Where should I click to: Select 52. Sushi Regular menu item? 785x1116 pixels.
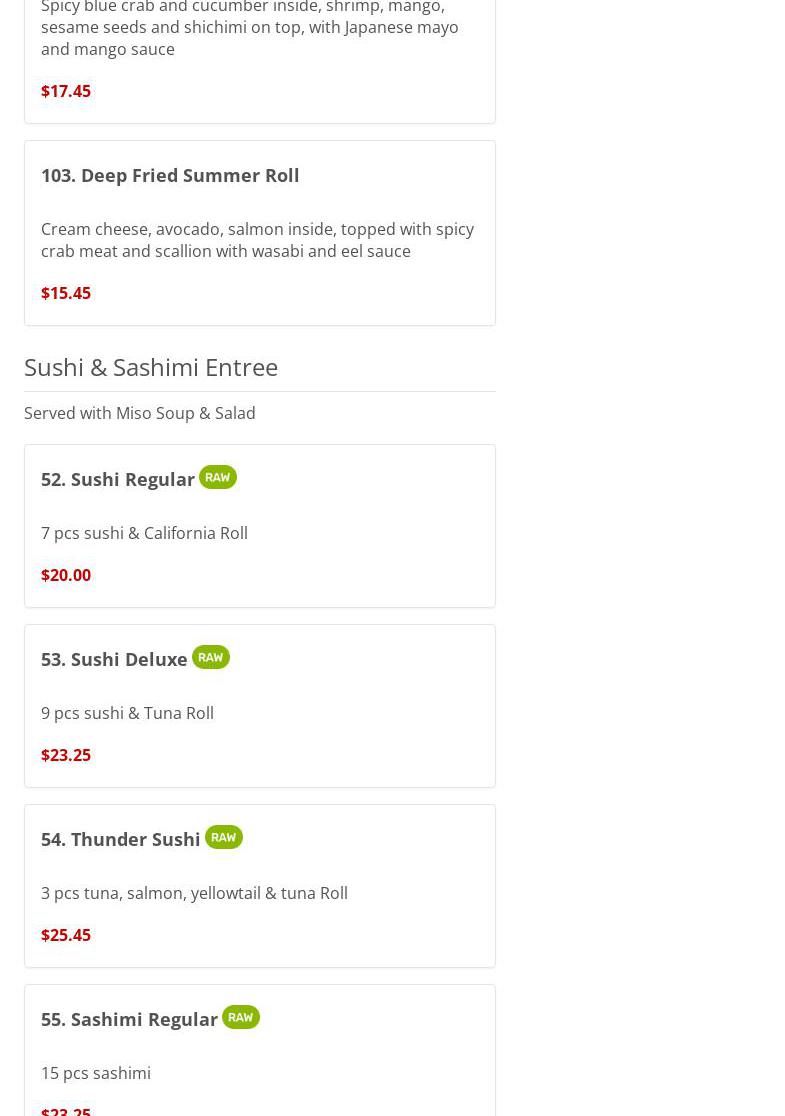pos(118,479)
